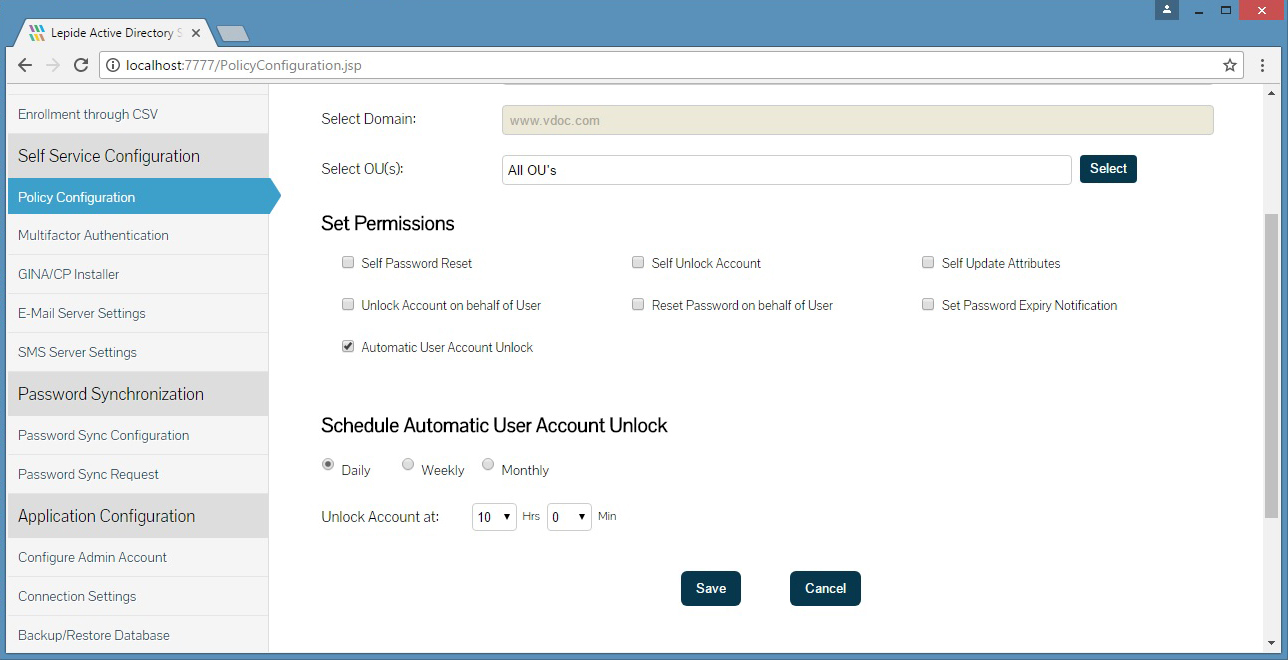This screenshot has width=1288, height=660.
Task: Close the Lepide Active Directory tab
Action: tap(196, 33)
